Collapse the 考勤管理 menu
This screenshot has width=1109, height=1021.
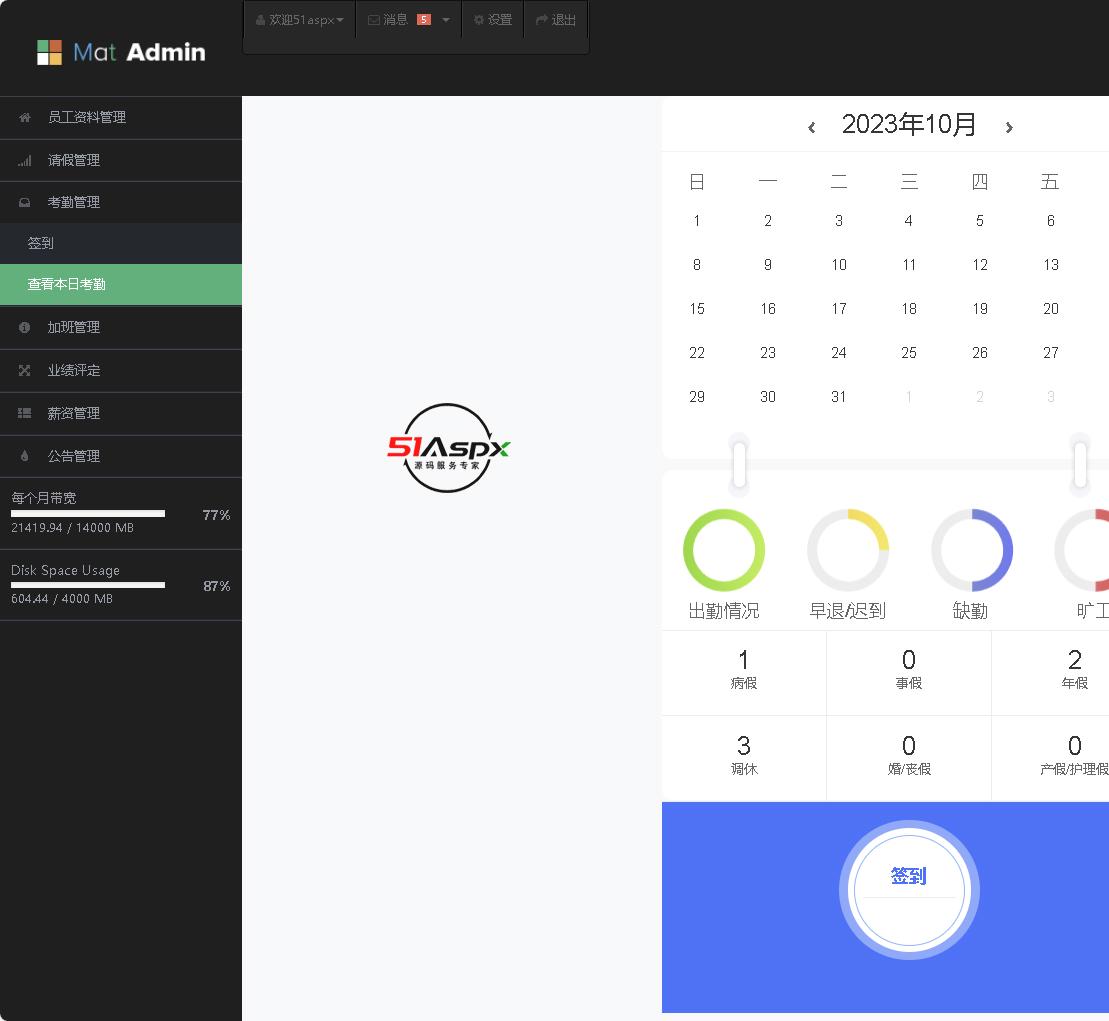(x=121, y=202)
